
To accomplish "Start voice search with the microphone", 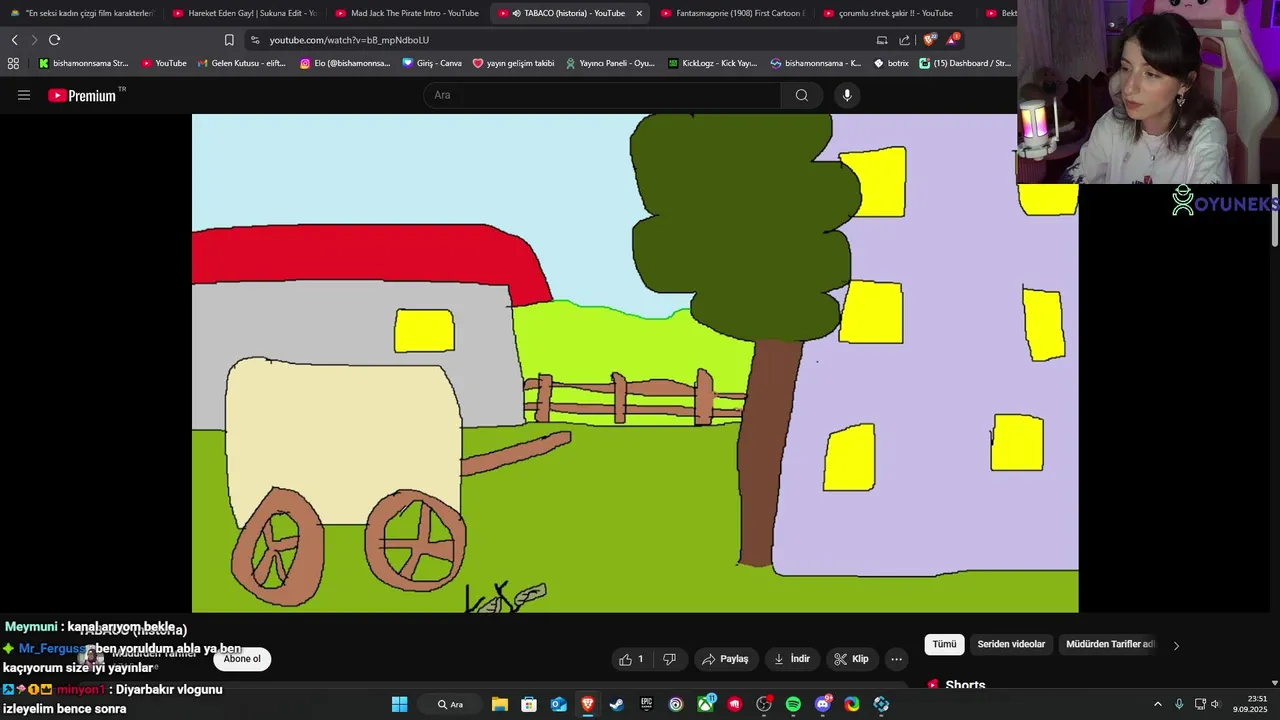I will [x=847, y=95].
